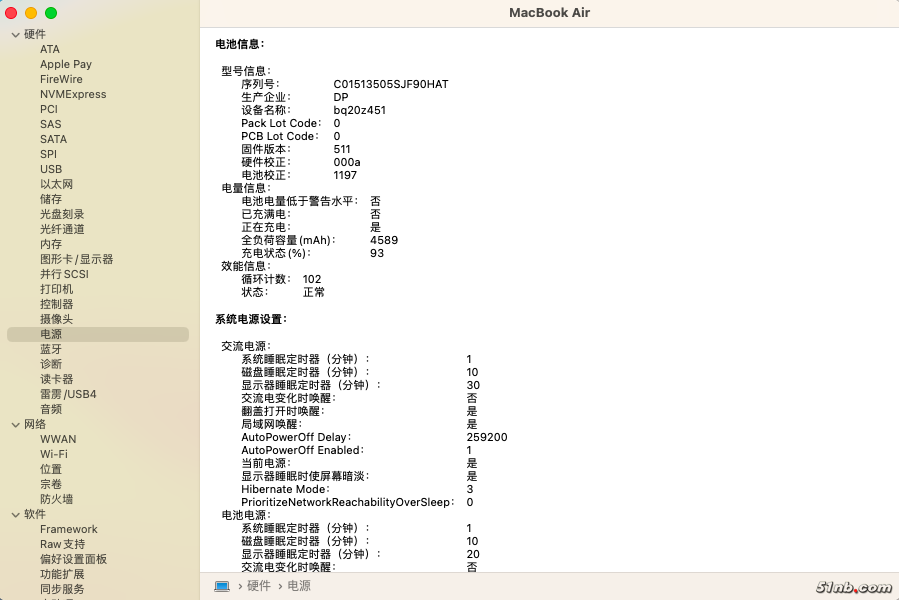Click the computer icon in the path bar

222,586
